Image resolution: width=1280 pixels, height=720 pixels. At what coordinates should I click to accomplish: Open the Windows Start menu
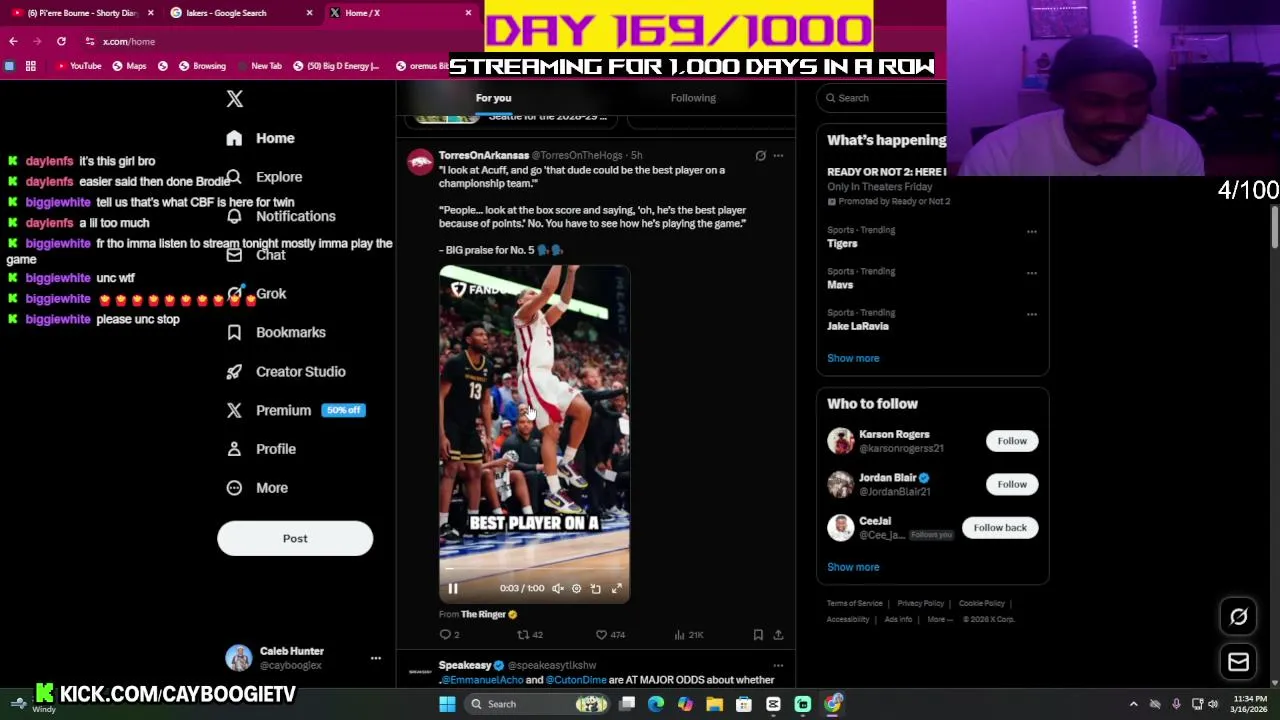[447, 704]
